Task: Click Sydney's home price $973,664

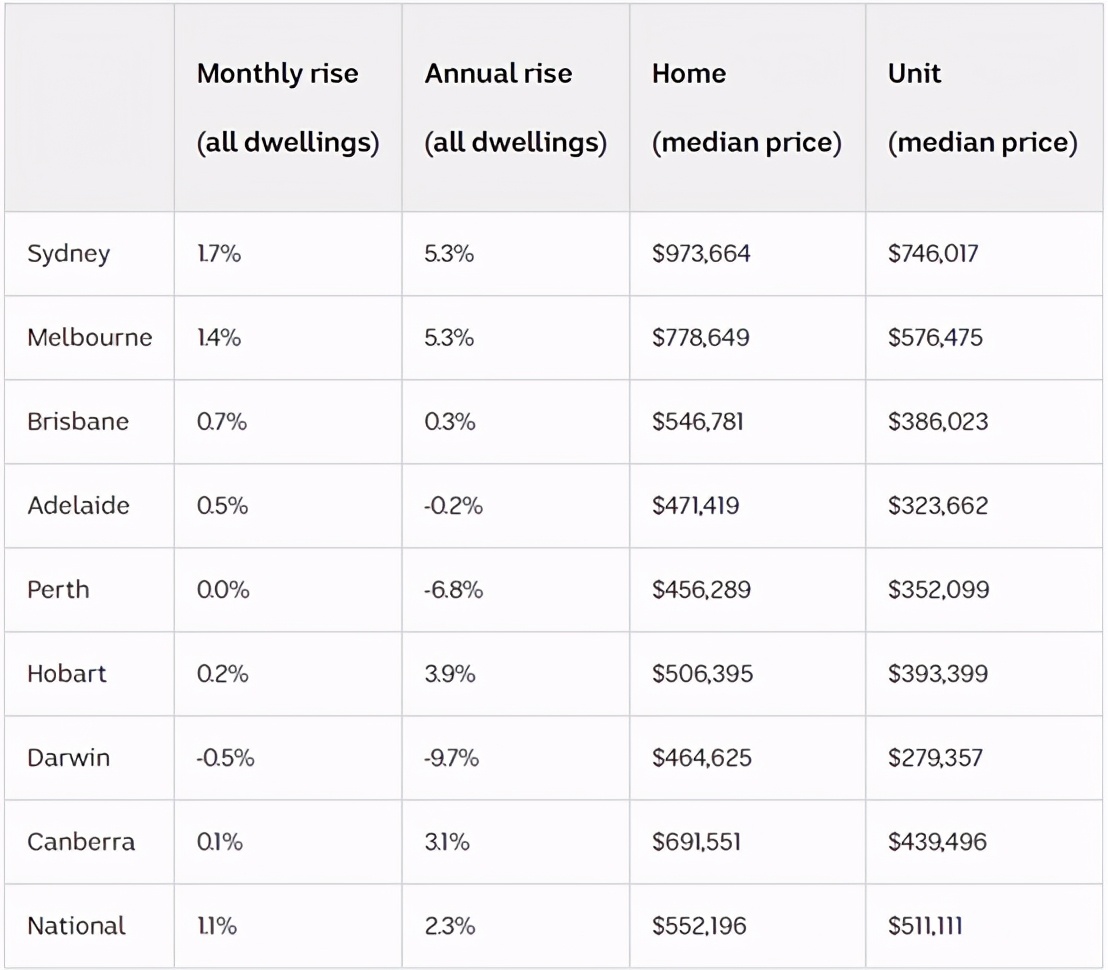Action: point(701,254)
